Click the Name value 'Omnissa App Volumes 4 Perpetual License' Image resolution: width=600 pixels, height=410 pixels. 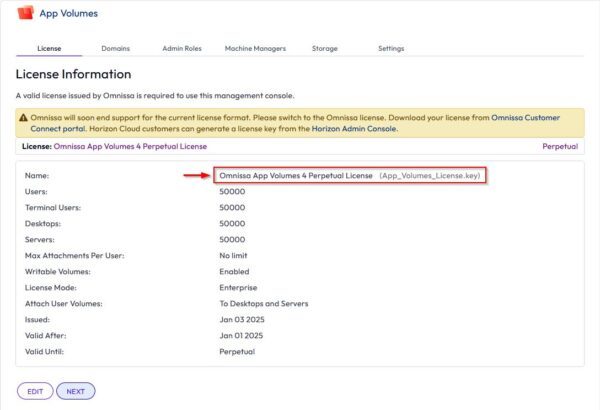point(296,176)
